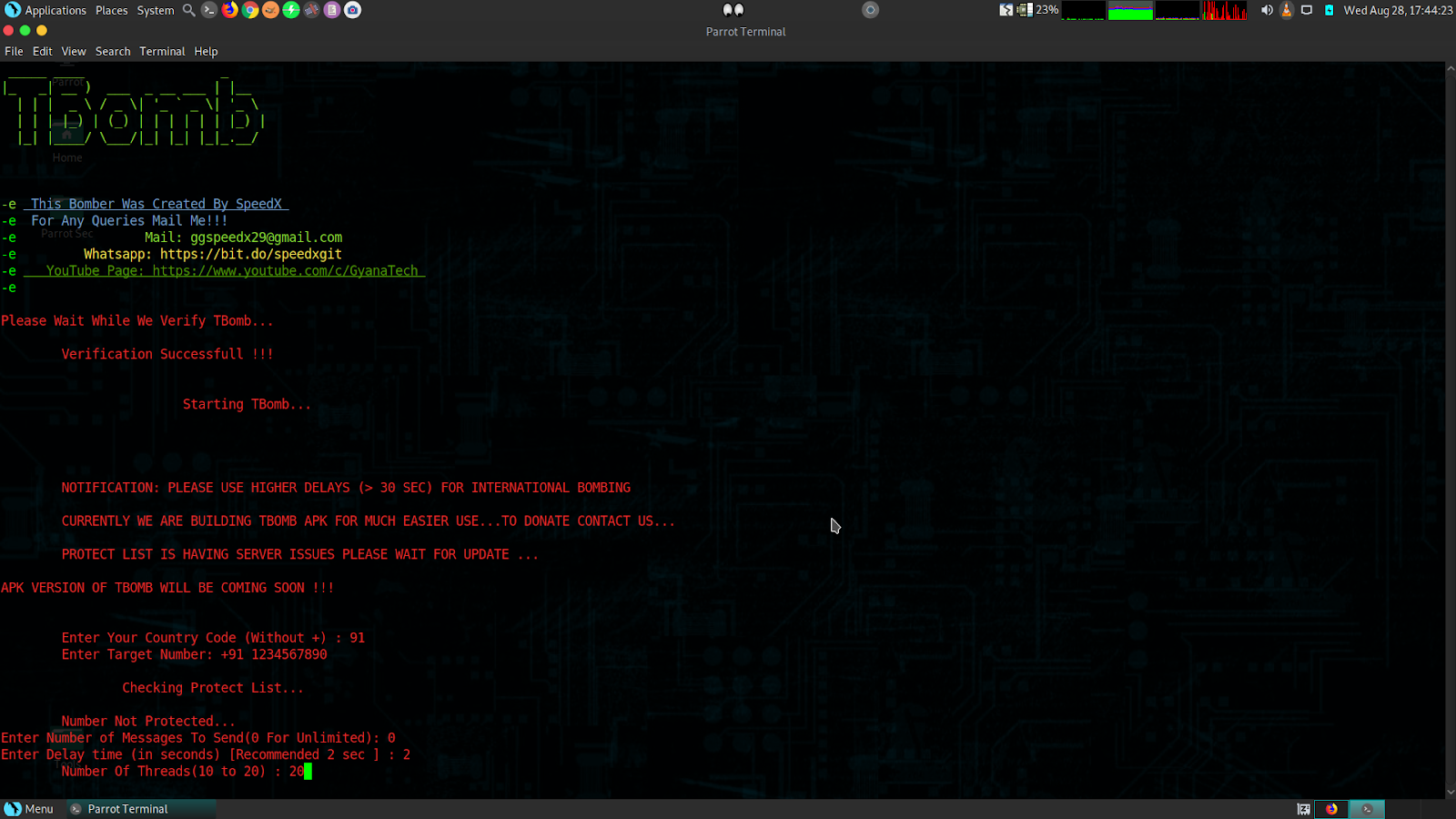Open the clock showing Wed Aug 28
The height and width of the screenshot is (819, 1456).
[1398, 10]
